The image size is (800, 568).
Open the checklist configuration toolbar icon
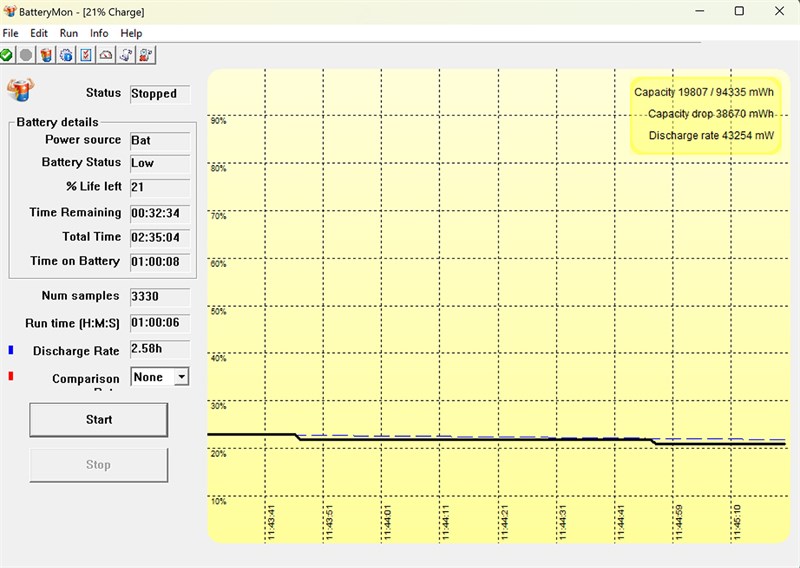pyautogui.click(x=86, y=55)
